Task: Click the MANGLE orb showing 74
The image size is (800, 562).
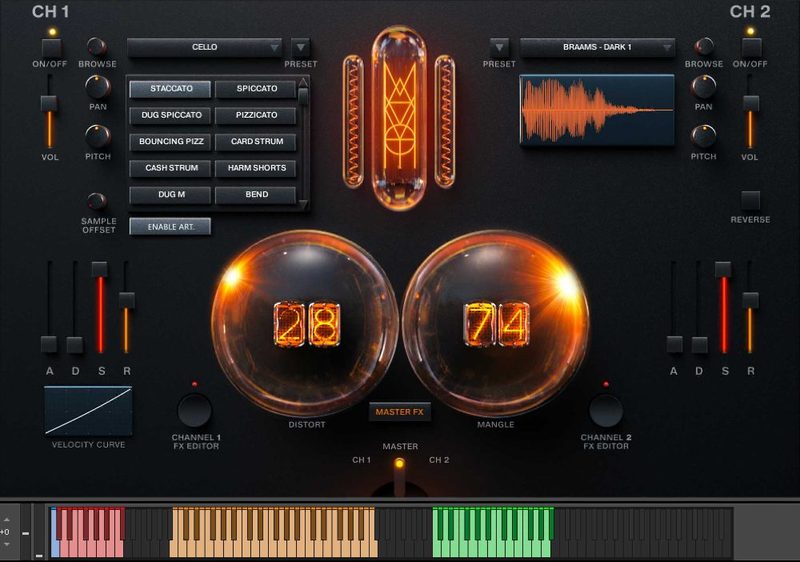Action: click(496, 323)
